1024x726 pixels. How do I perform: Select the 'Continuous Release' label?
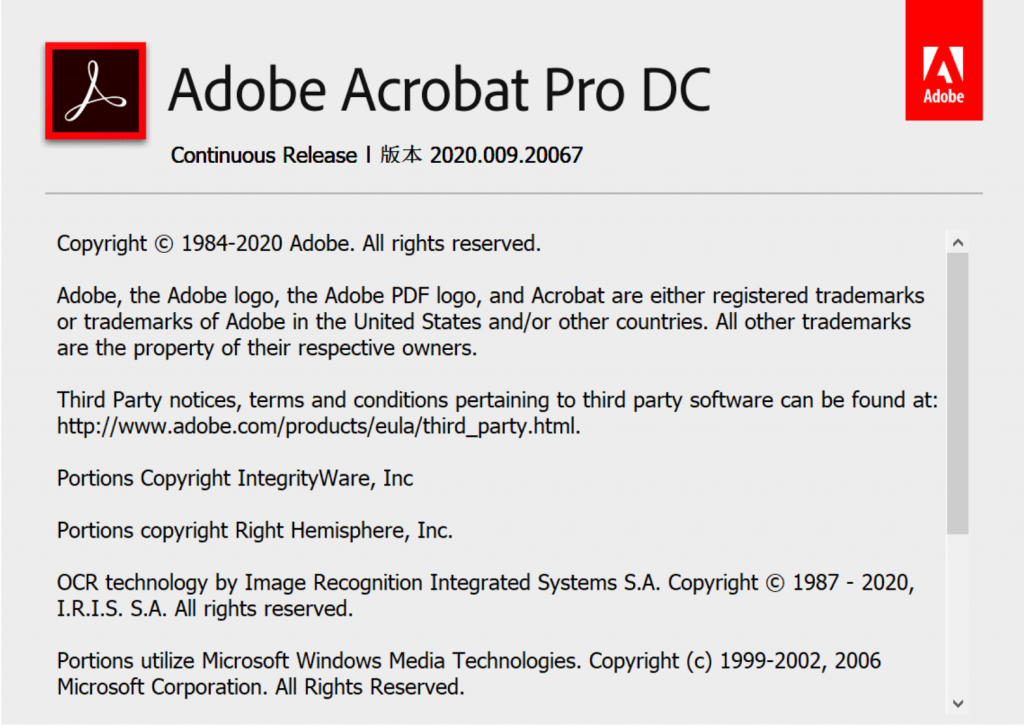[263, 155]
